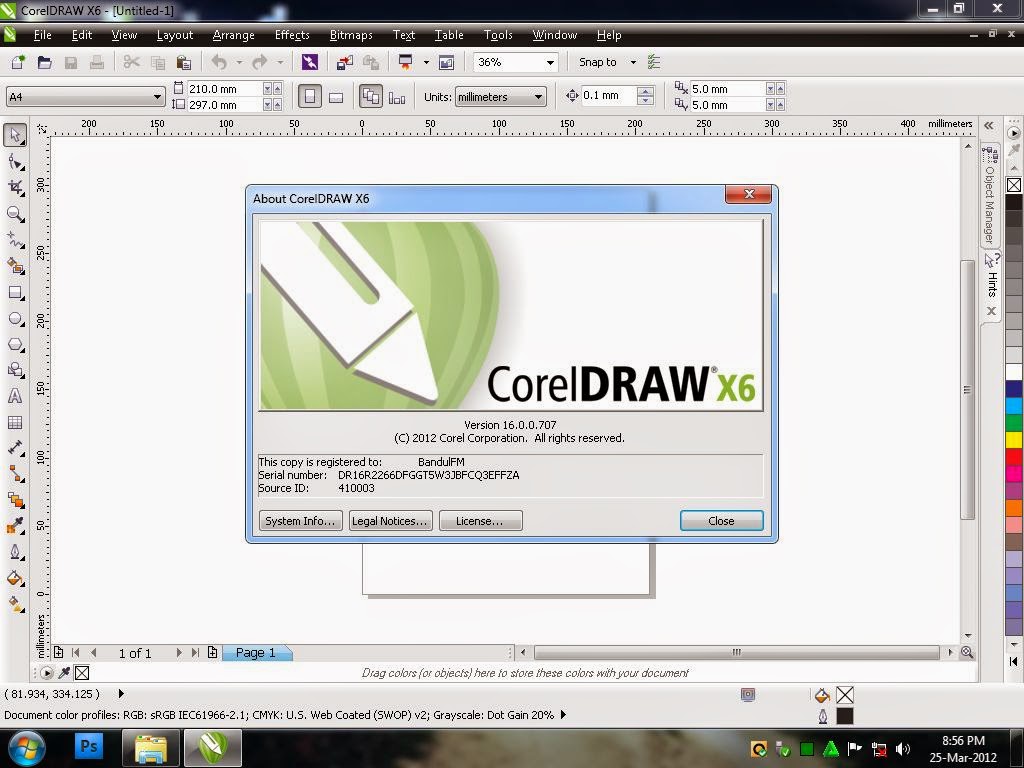Click the Print icon
Screen dimensions: 1024x768
(97, 62)
